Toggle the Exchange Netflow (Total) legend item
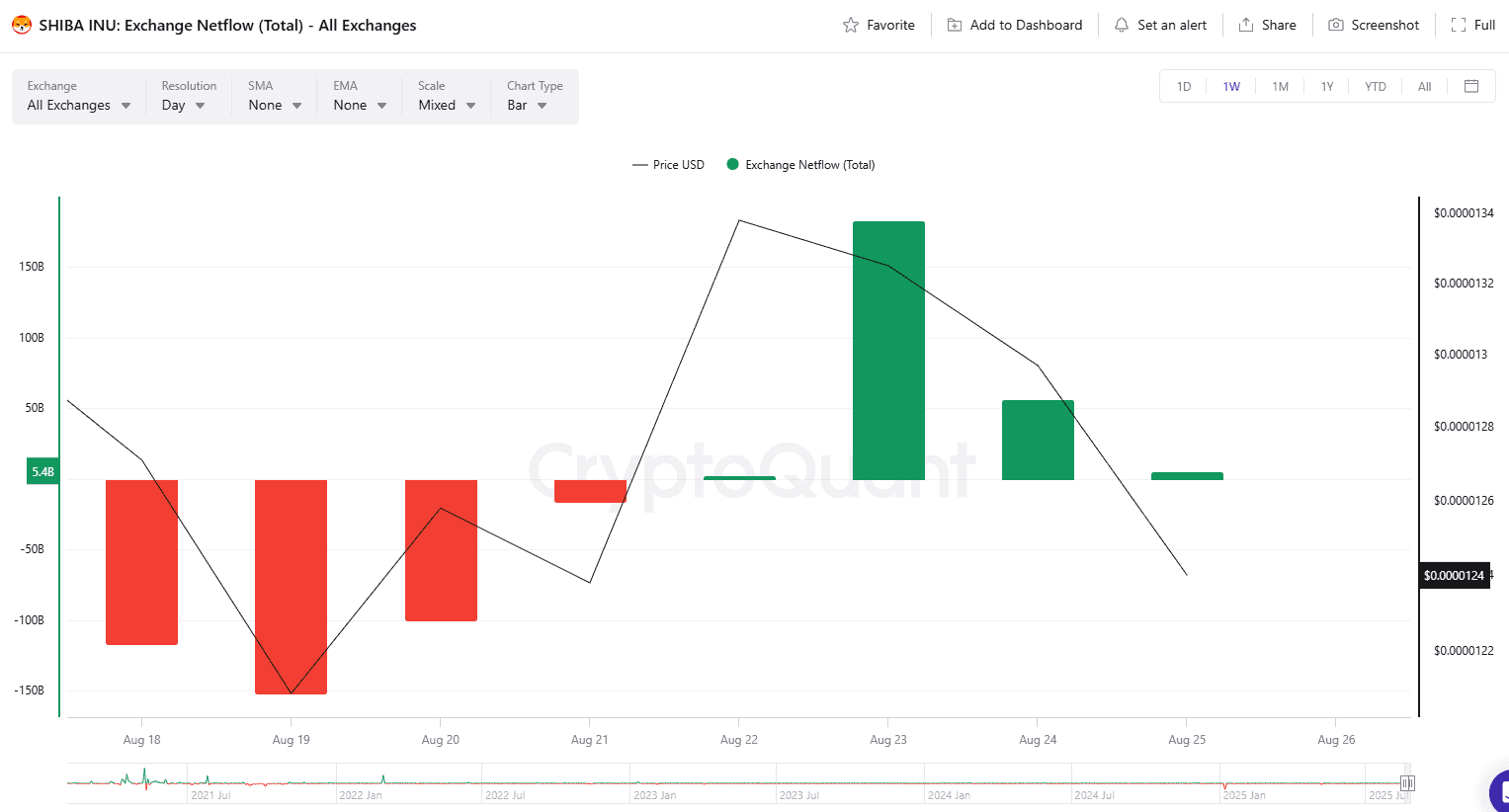Screen dimensions: 1509x812 pyautogui.click(x=800, y=164)
